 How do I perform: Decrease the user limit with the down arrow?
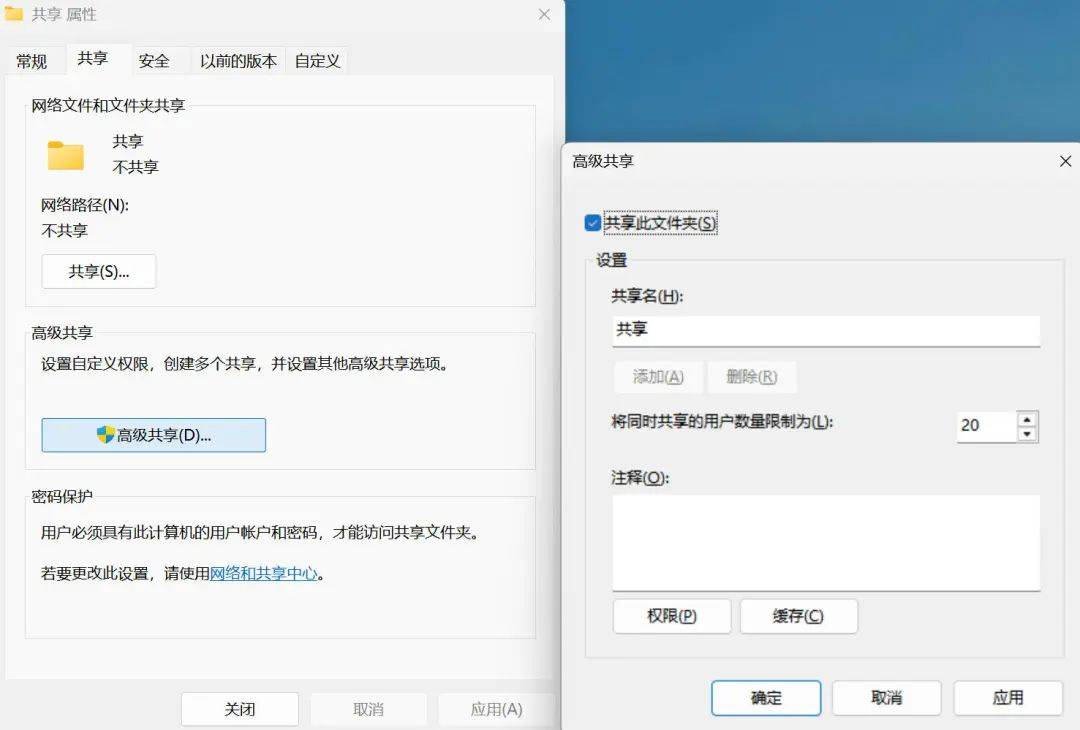click(1027, 434)
